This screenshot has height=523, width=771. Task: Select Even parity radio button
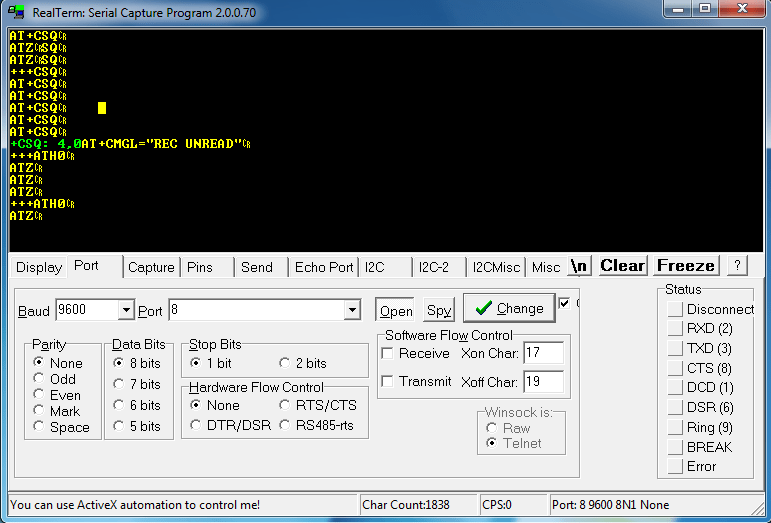click(40, 395)
